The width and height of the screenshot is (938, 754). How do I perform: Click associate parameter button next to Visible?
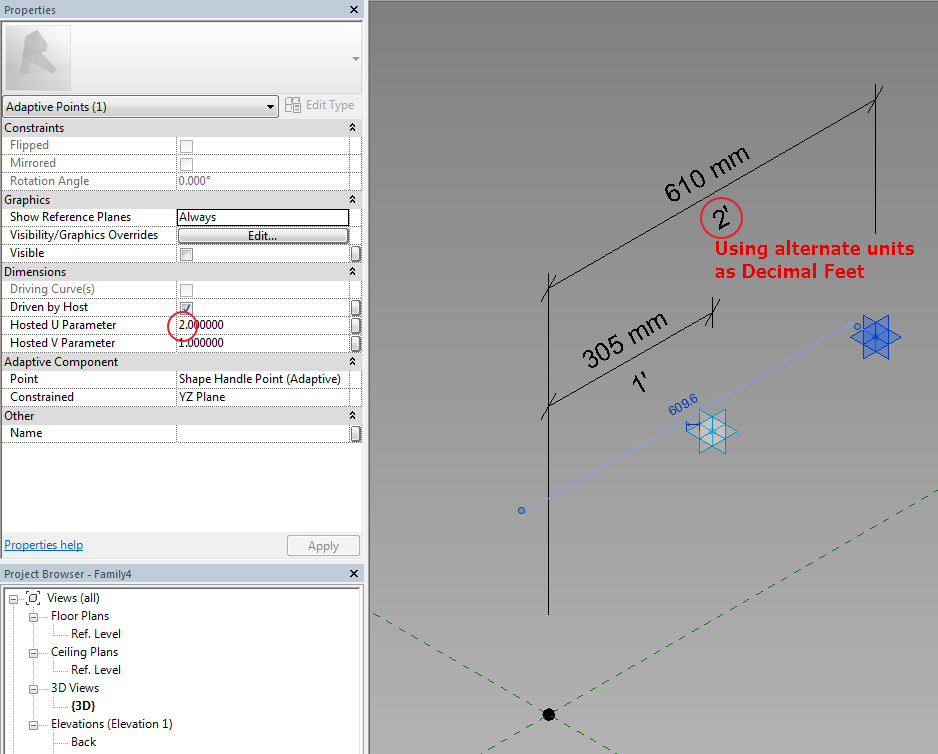pyautogui.click(x=356, y=254)
